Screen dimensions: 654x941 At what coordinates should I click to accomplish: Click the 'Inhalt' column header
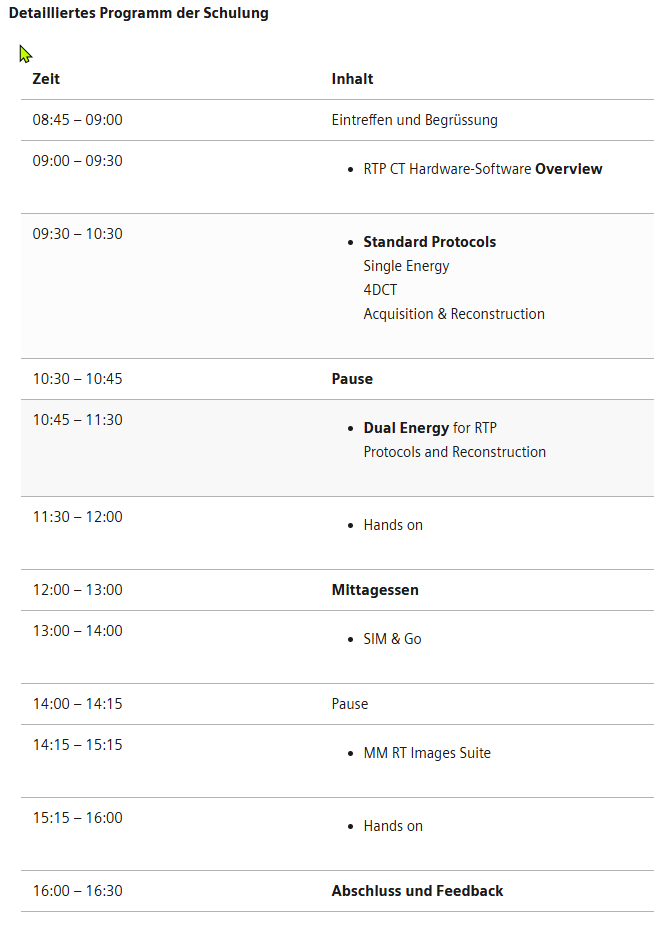352,79
